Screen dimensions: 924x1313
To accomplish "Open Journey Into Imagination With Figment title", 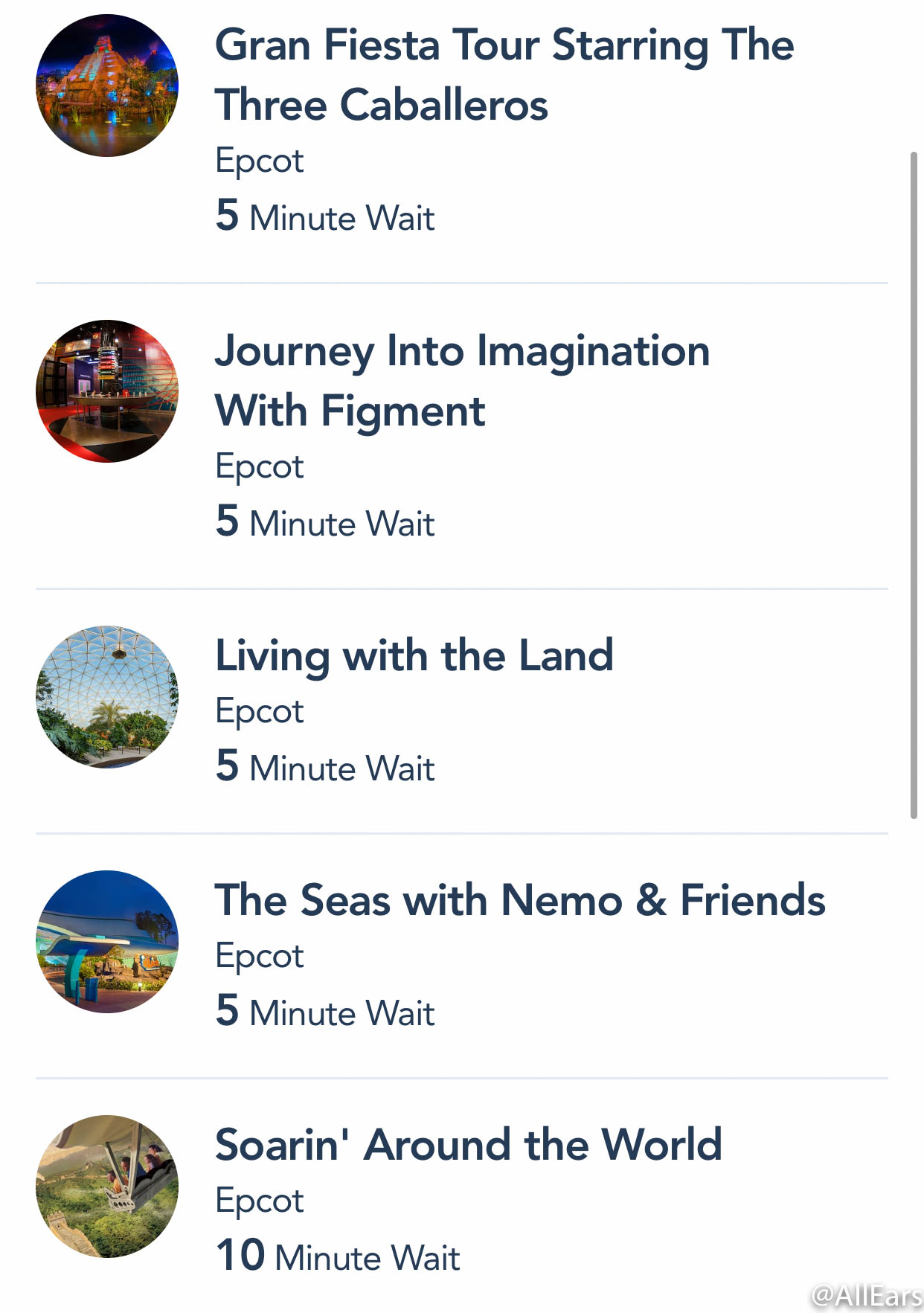I will pos(462,380).
